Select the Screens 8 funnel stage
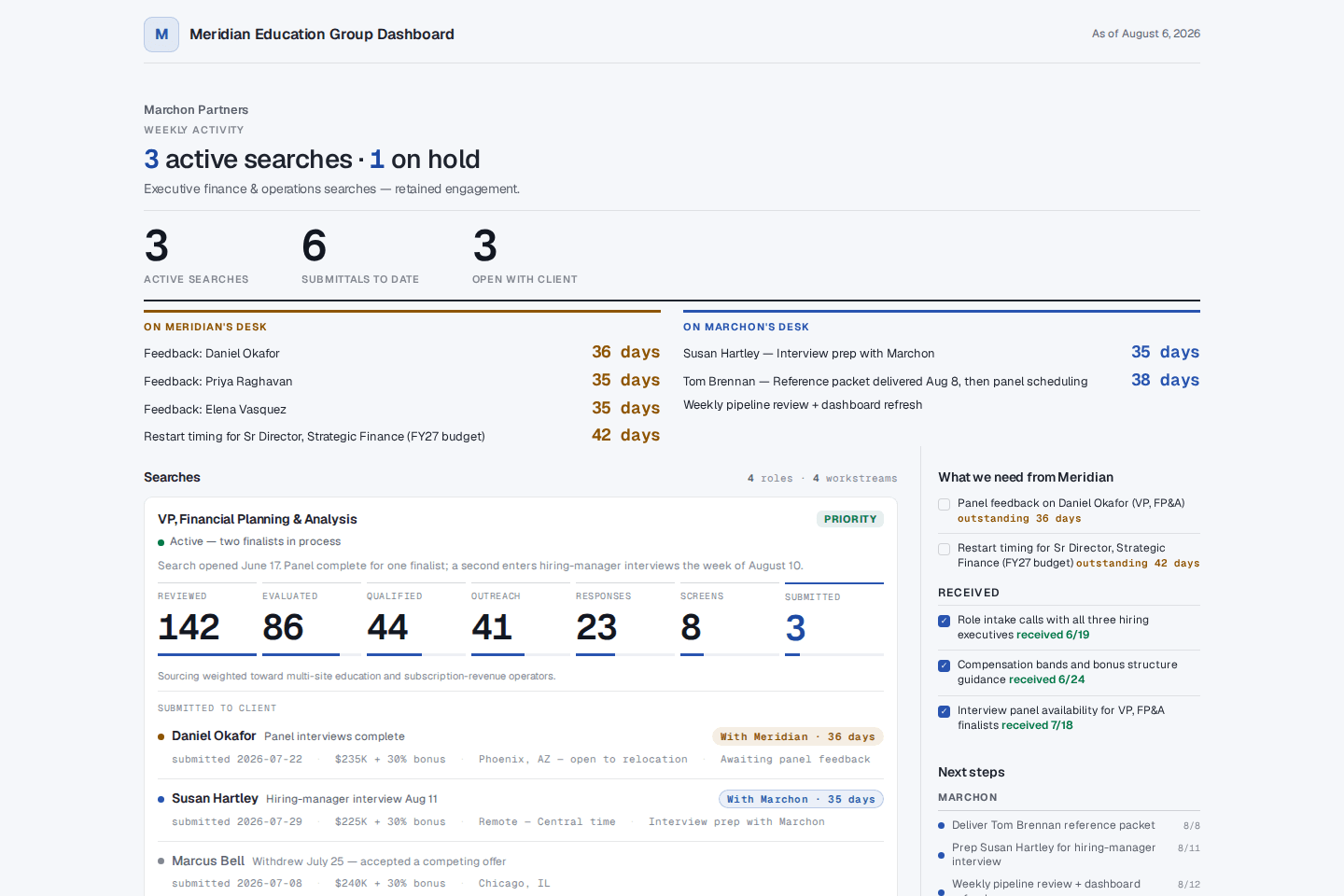The width and height of the screenshot is (1344, 896). 730,620
